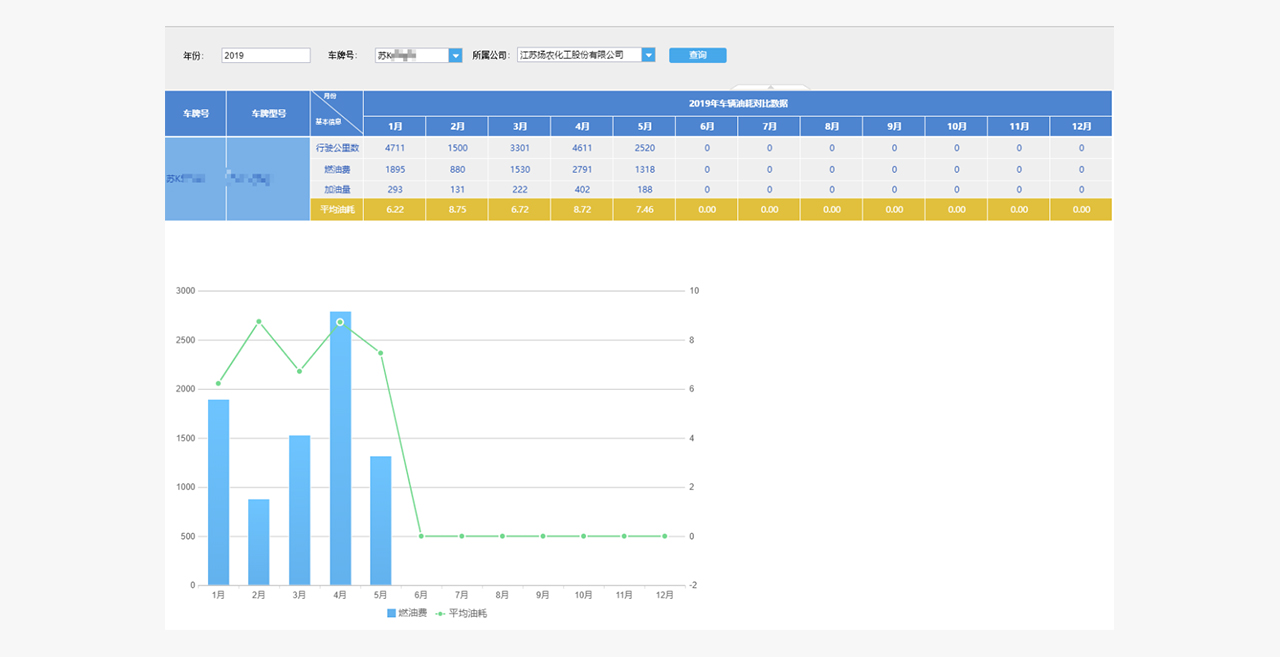The image size is (1280, 657).
Task: Toggle the 平均油耗 legend series
Action: pyautogui.click(x=461, y=613)
